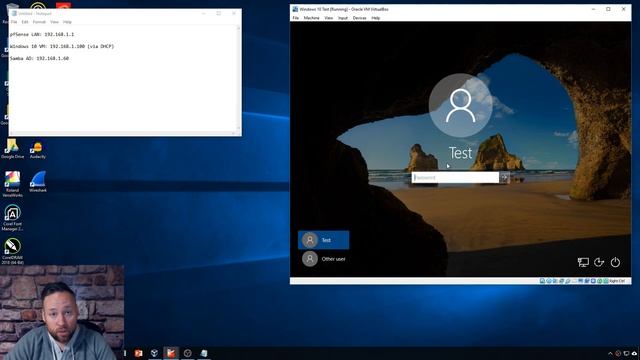Open VirtualBox Help menu

pos(376,18)
